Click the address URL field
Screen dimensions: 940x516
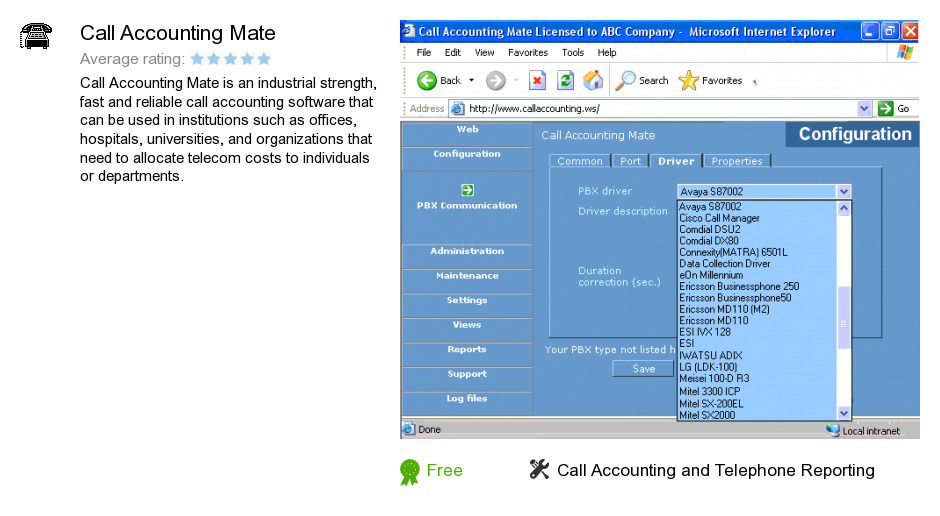tap(659, 108)
